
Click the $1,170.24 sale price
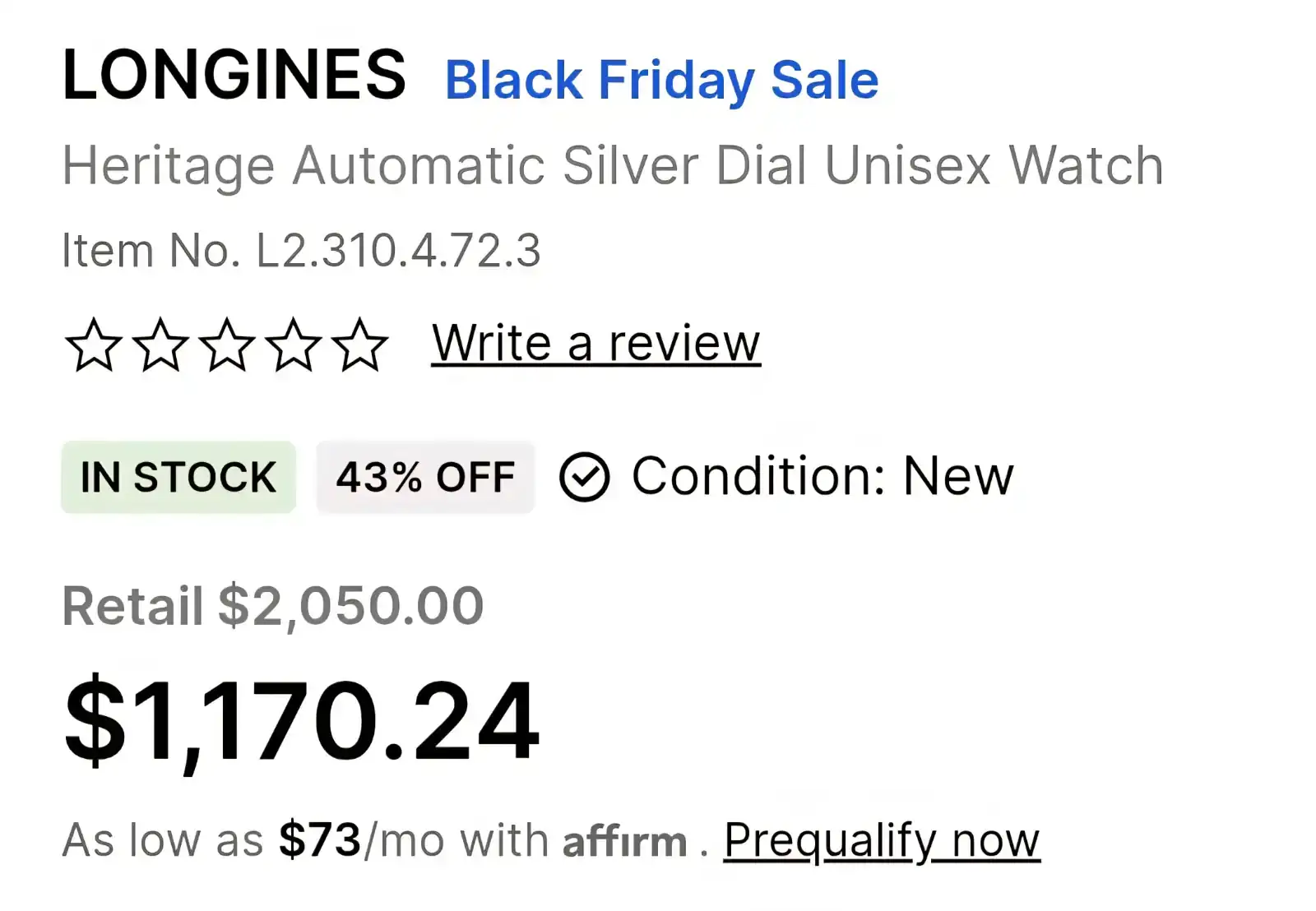pos(302,721)
